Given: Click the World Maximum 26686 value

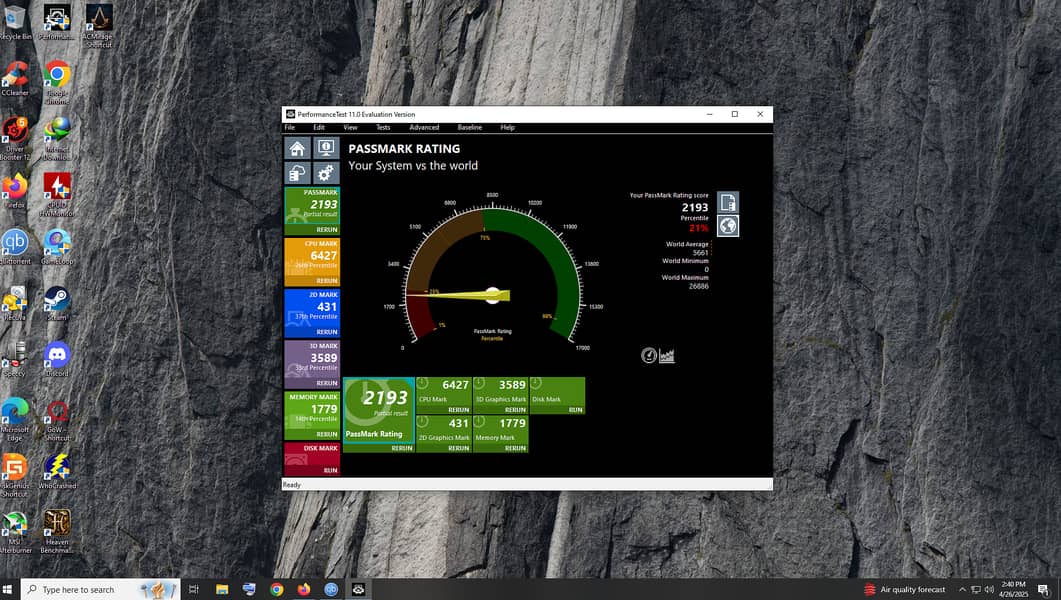Looking at the screenshot, I should [x=698, y=286].
